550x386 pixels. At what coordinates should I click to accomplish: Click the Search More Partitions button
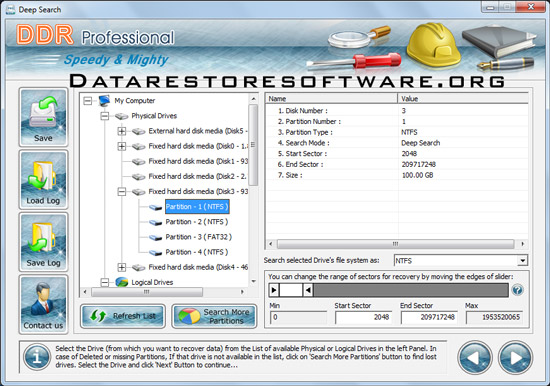click(x=214, y=316)
